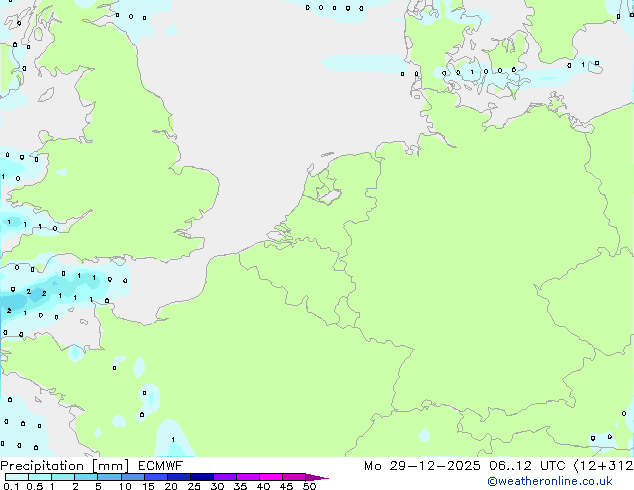The height and width of the screenshot is (490, 634).
Task: Click legend swatch between 30 and 35
Action: 224,477
